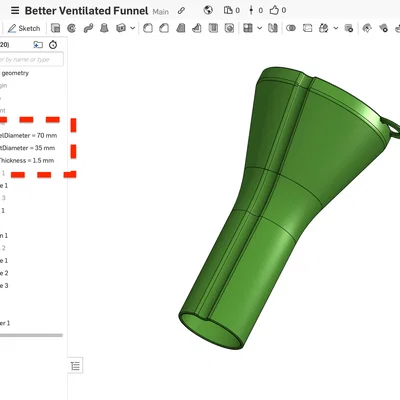The width and height of the screenshot is (400, 400).
Task: Select the Rib tool
Action: [197, 28]
